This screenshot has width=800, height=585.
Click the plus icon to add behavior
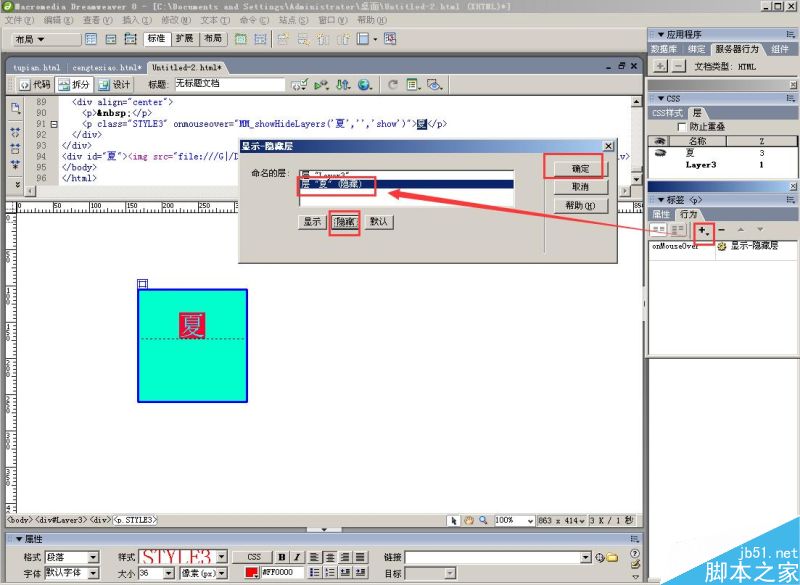[x=703, y=231]
